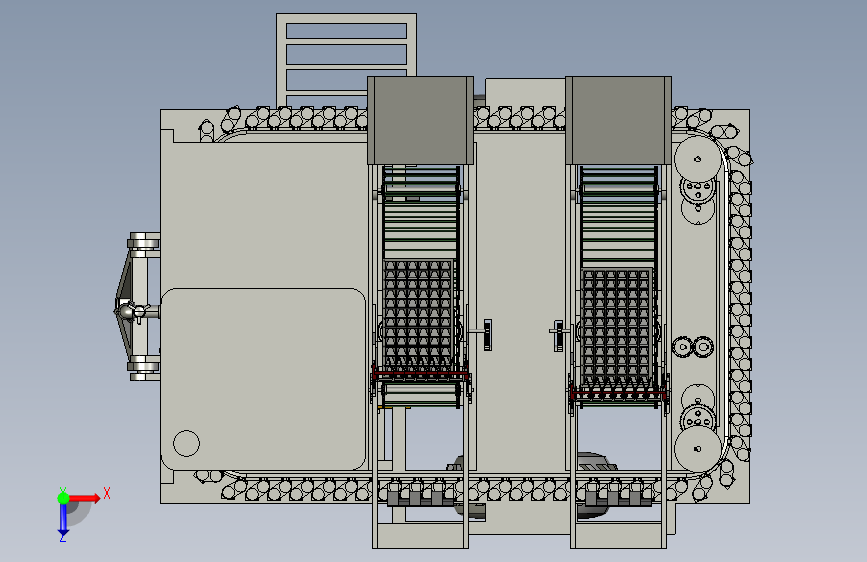Select the red bracket on the right conveyor
The width and height of the screenshot is (867, 562).
click(x=618, y=394)
